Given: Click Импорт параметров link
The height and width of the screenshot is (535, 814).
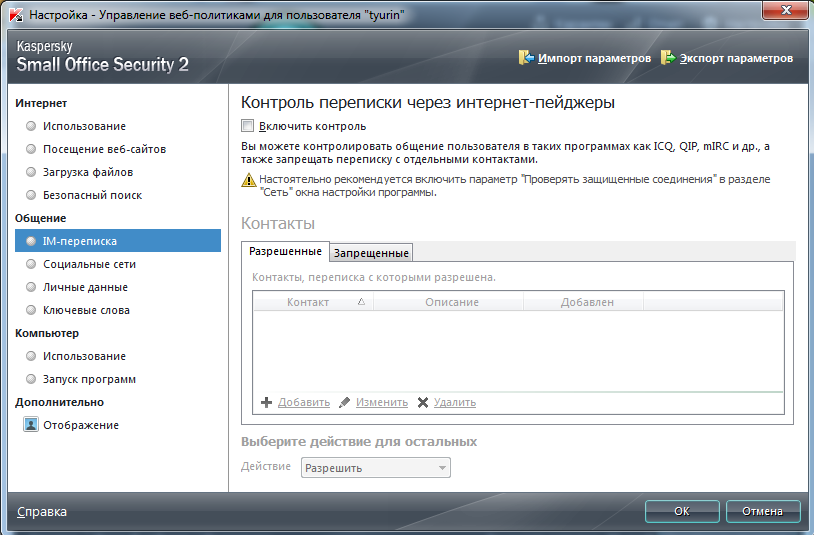Looking at the screenshot, I should pos(594,58).
